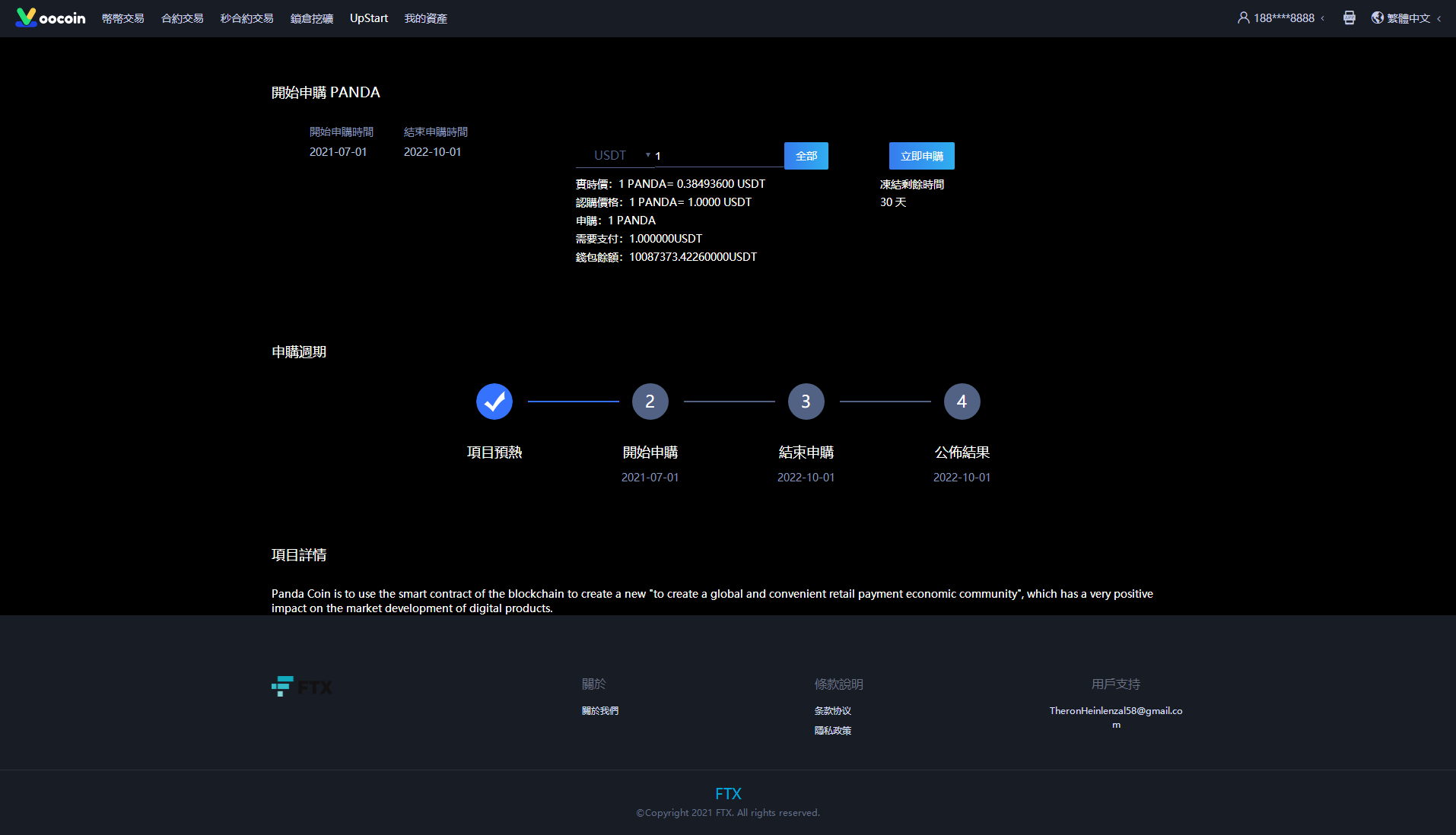The height and width of the screenshot is (835, 1456).
Task: Click the globe language icon
Action: coord(1377,17)
